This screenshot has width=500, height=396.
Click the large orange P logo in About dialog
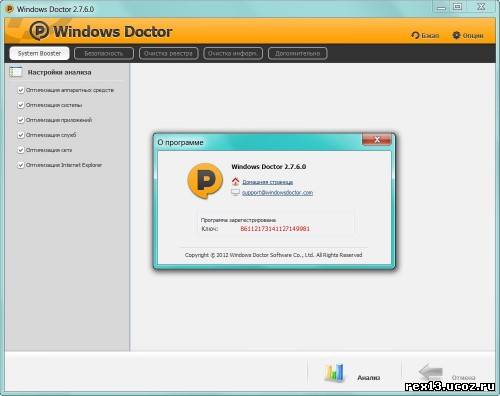(x=205, y=181)
